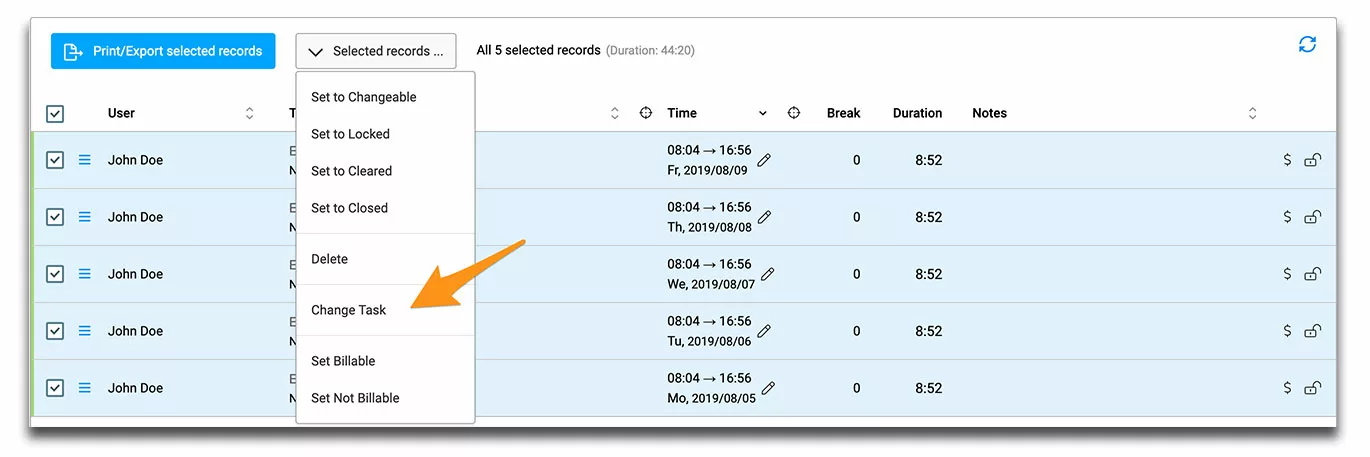Click pencil edit icon for Fr, 2019/08/09 record
1370x457 pixels.
click(x=765, y=160)
